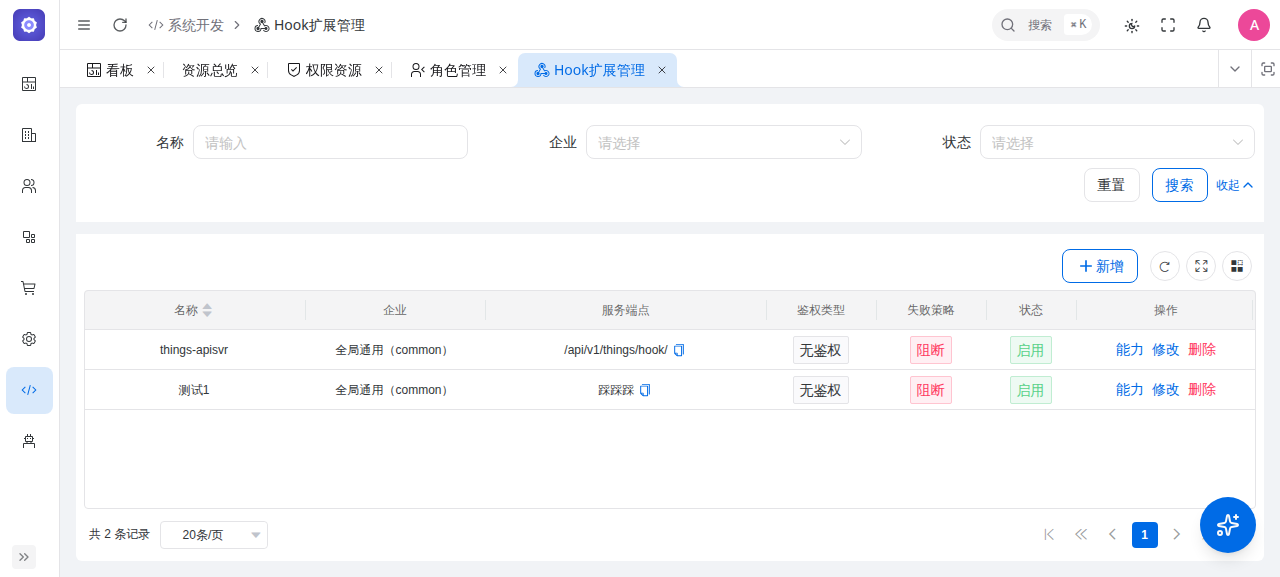Viewport: 1280px width, 577px height.
Task: Open the tabs list chevron dropdown
Action: pyautogui.click(x=1235, y=69)
